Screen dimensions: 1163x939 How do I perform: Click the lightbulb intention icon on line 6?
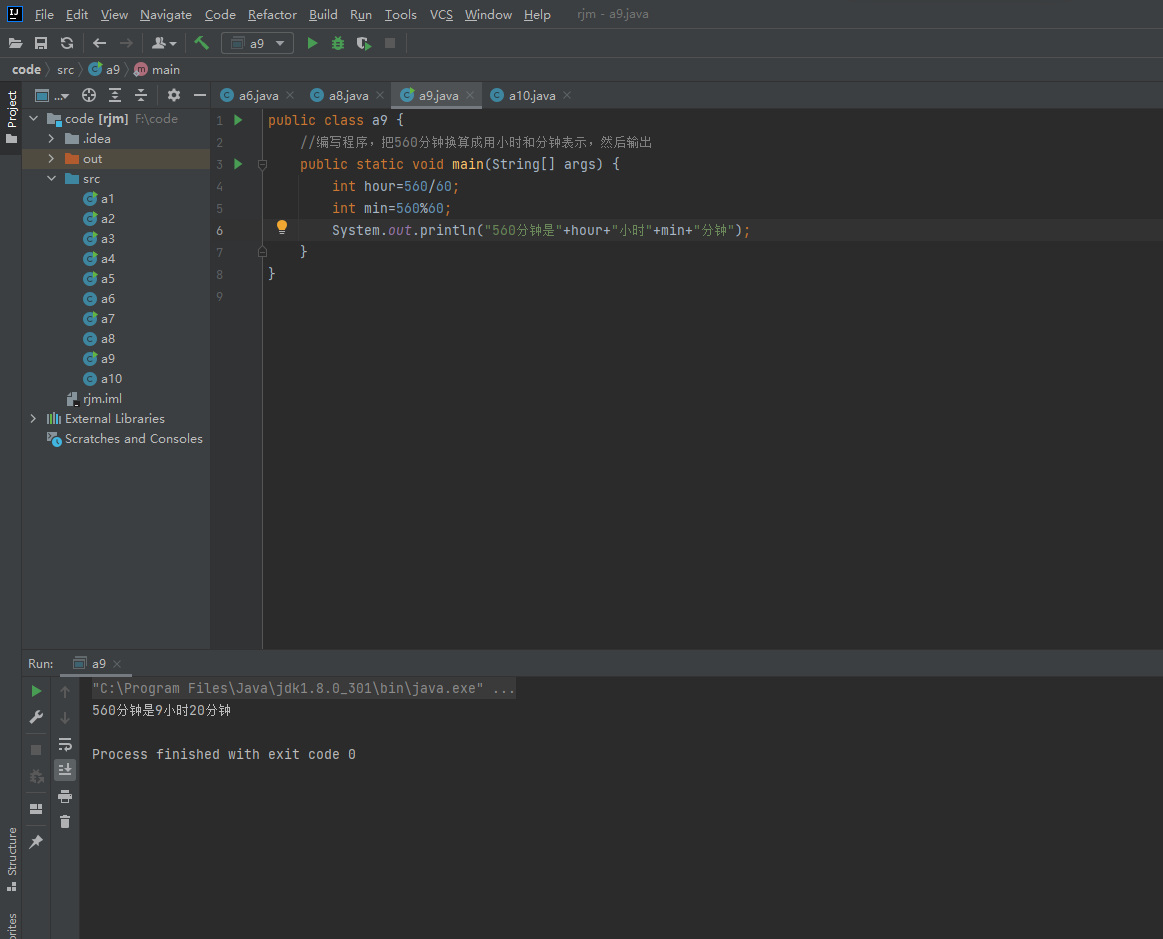pyautogui.click(x=282, y=227)
